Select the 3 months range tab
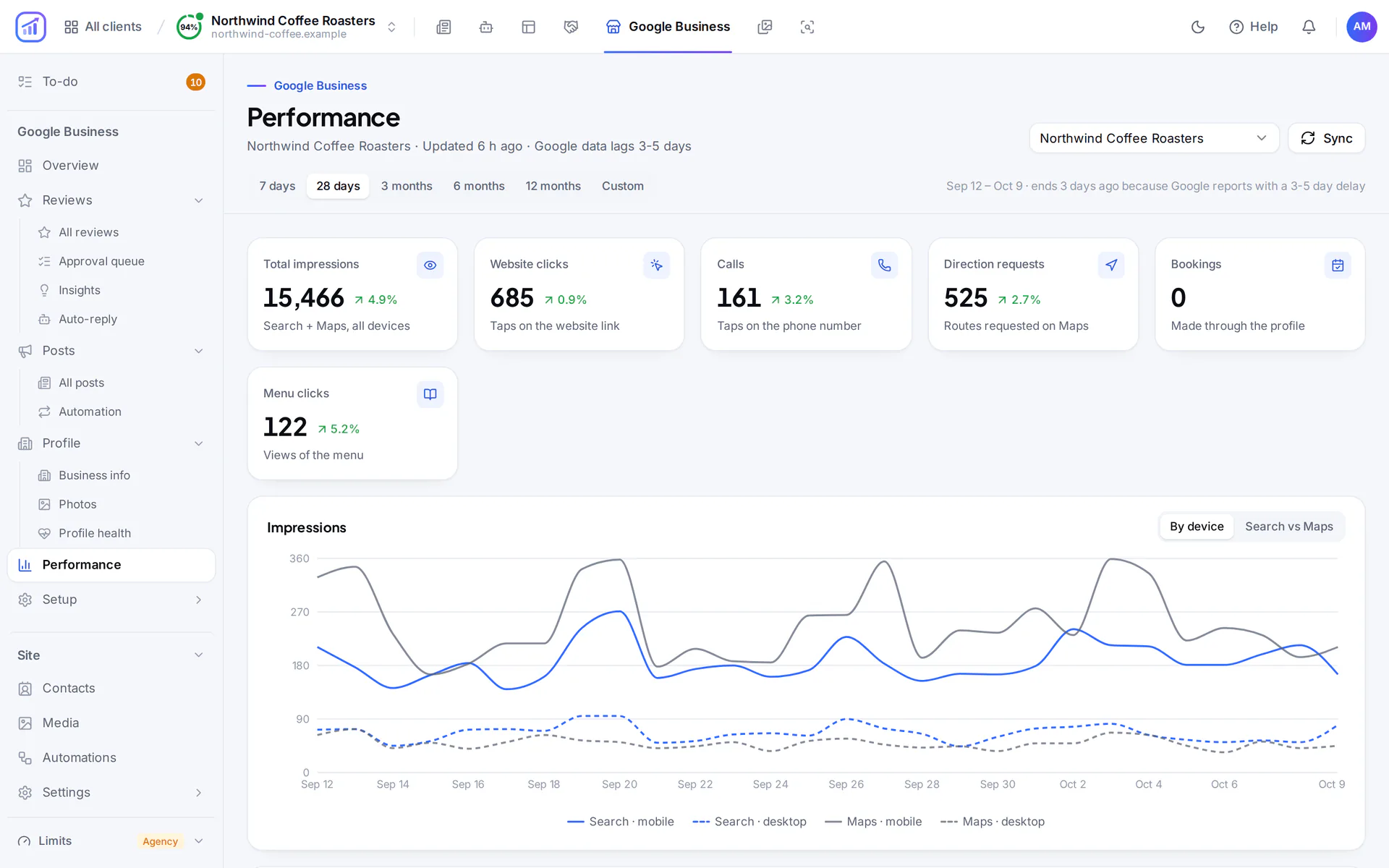The height and width of the screenshot is (868, 1389). [x=407, y=186]
